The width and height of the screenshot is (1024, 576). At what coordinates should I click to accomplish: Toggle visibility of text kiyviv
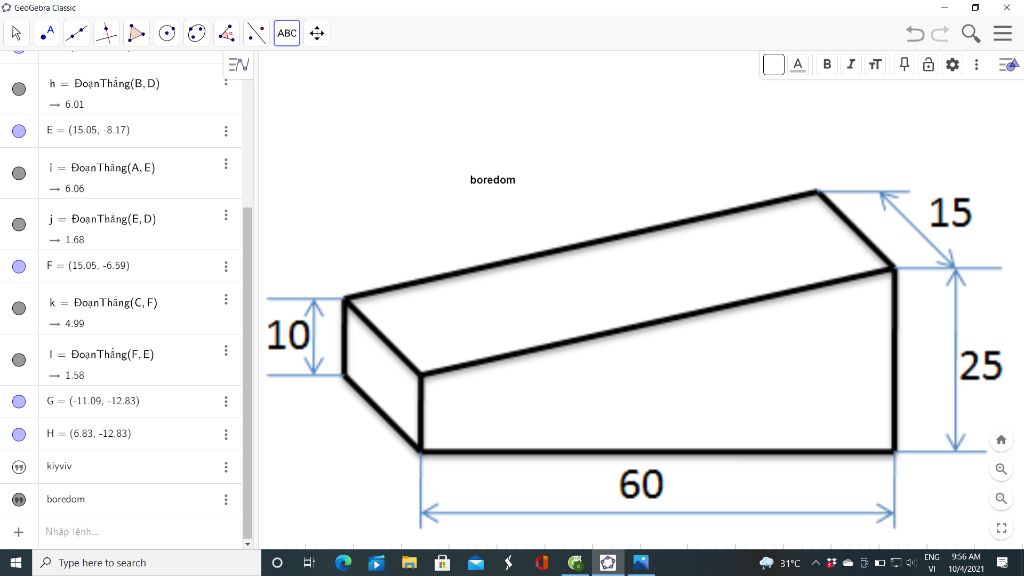click(19, 467)
